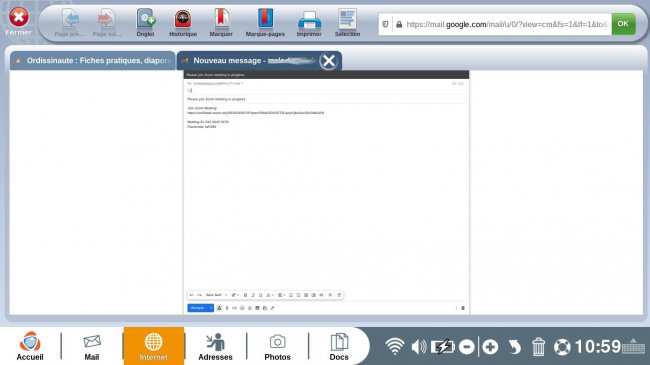Insert a signature with the pen icon

(272, 308)
